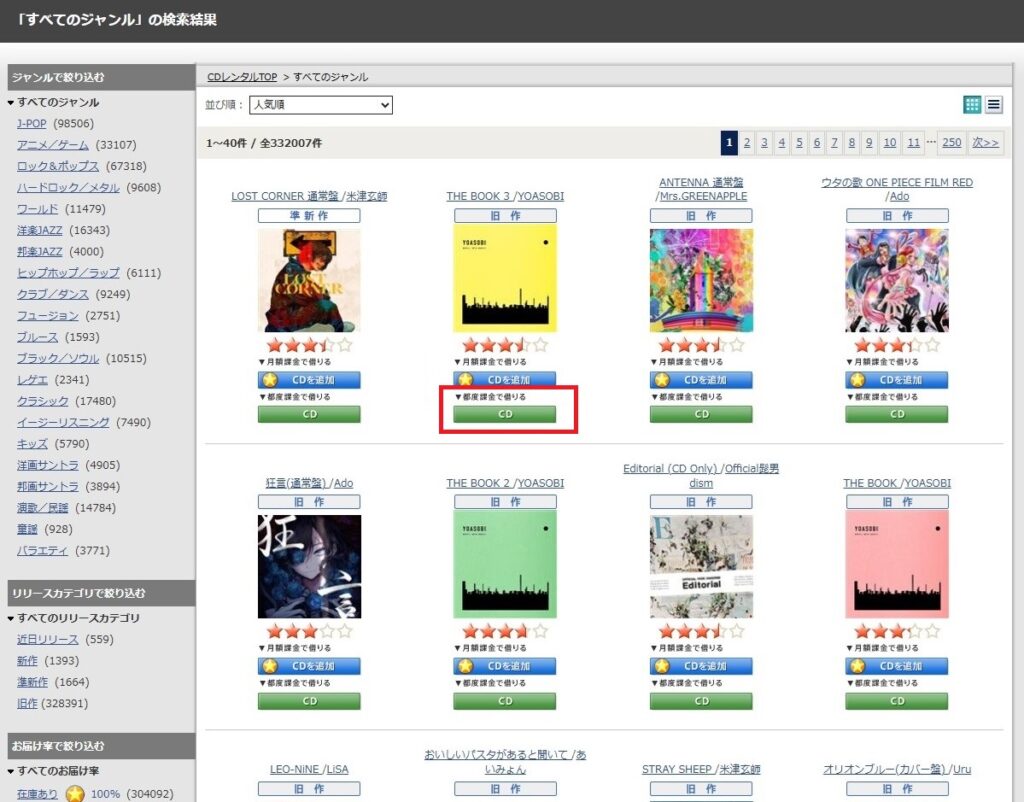Go to results page 2
Viewport: 1024px width, 802px height.
pos(747,142)
